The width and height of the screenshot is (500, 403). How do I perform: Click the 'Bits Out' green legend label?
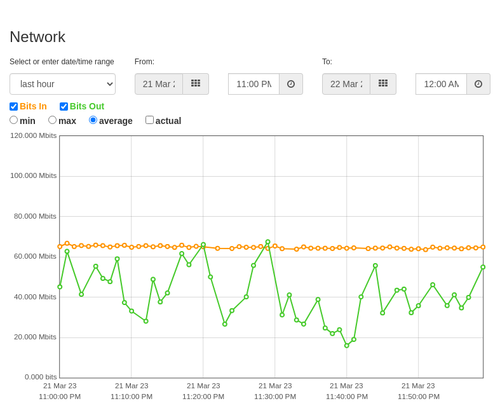(87, 106)
